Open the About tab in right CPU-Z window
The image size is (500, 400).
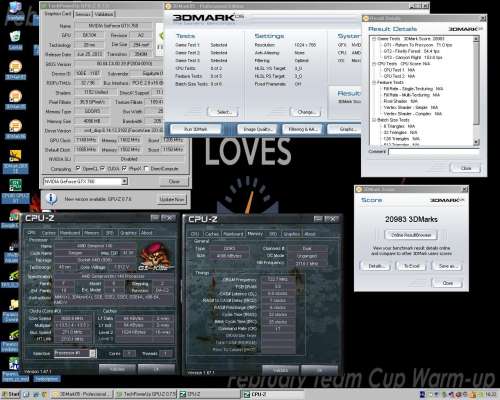click(x=310, y=234)
